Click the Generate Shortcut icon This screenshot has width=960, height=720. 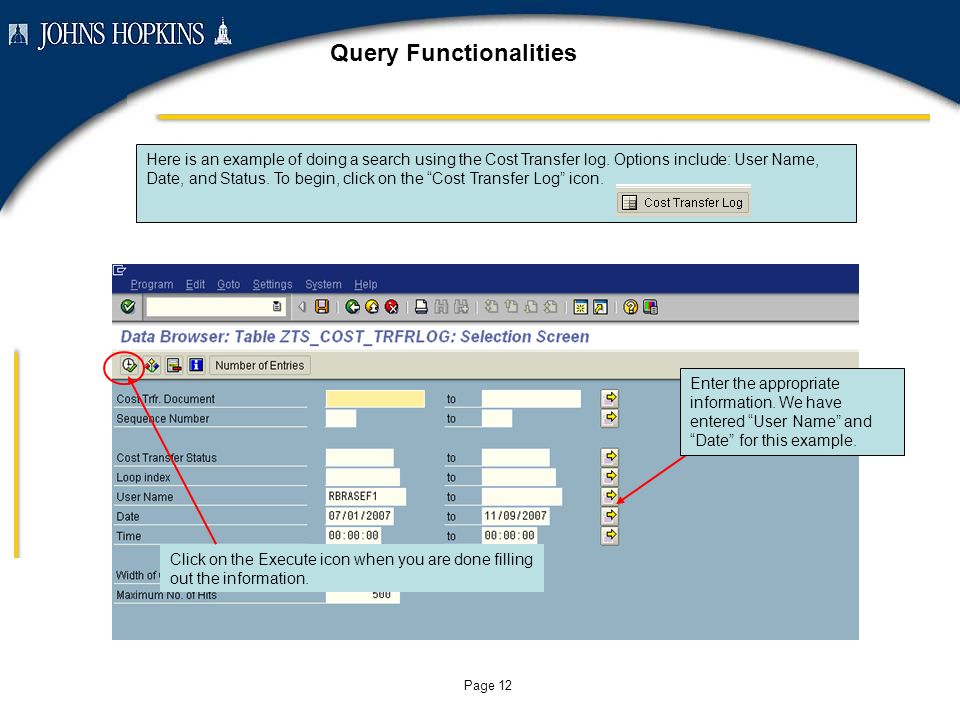[x=601, y=307]
